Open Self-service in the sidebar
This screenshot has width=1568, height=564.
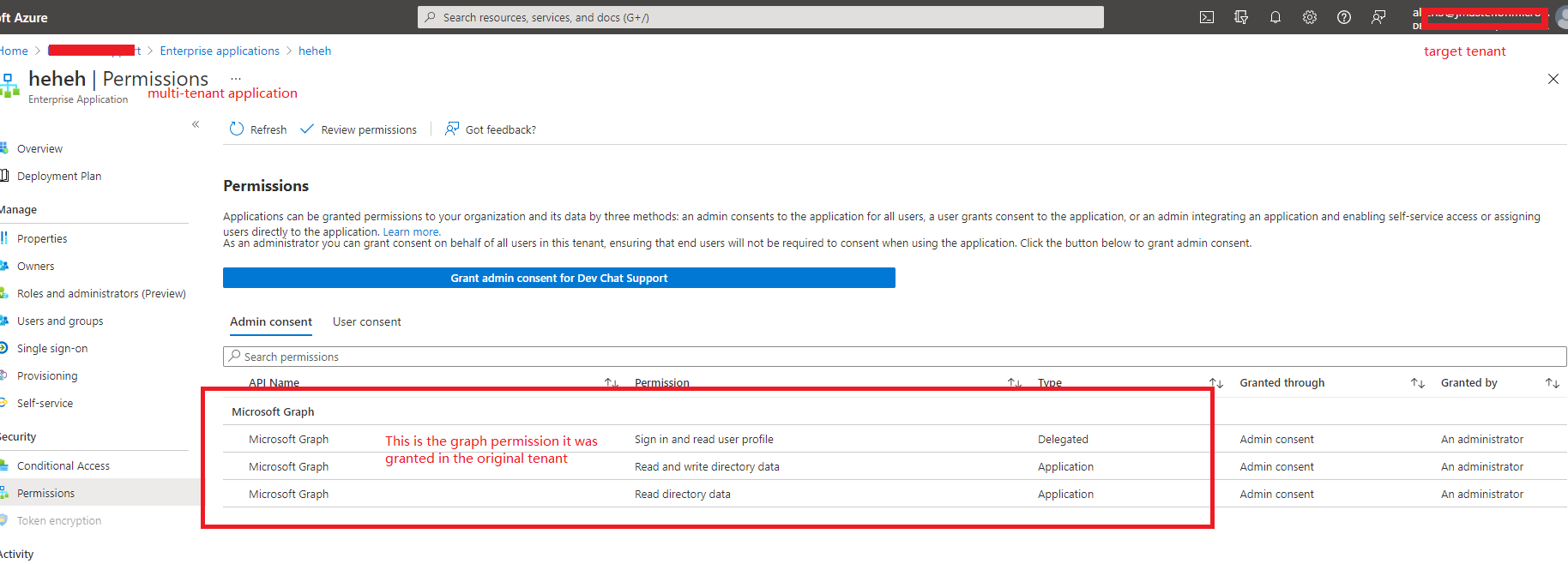click(x=45, y=403)
